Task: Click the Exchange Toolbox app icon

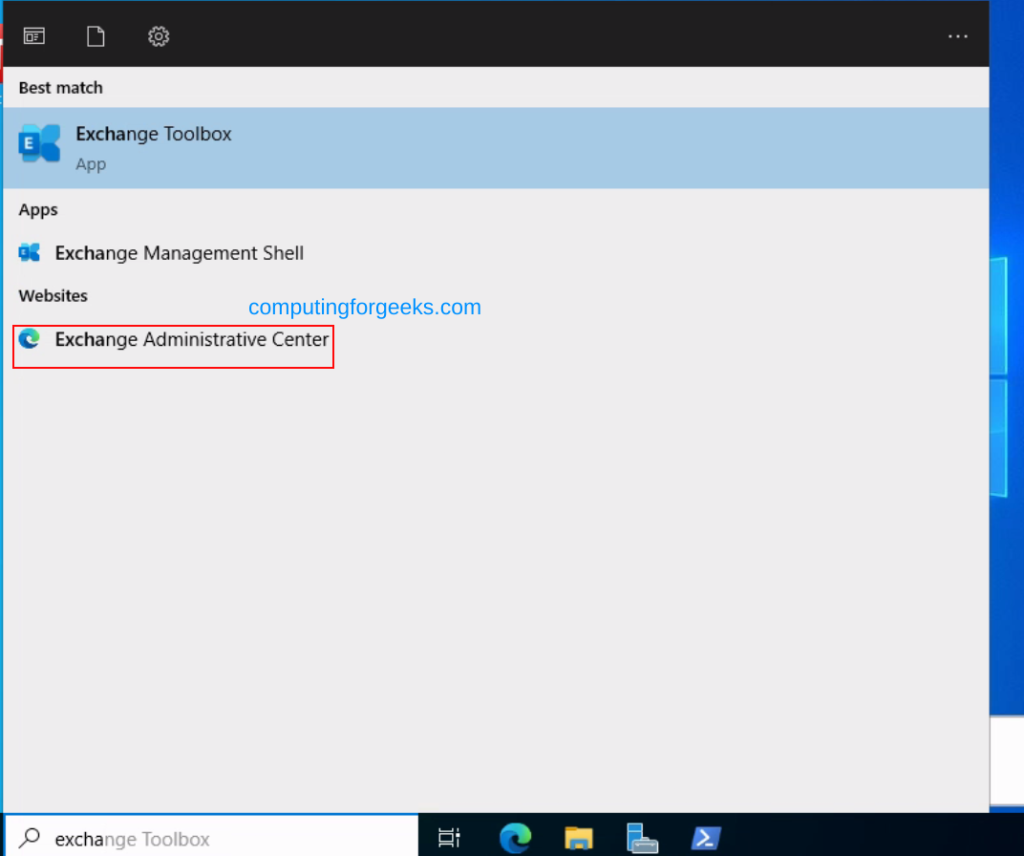Action: coord(38,143)
